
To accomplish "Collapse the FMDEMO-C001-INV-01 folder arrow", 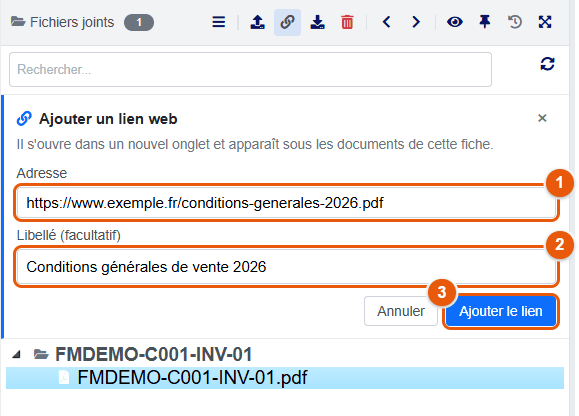I will (x=16, y=355).
